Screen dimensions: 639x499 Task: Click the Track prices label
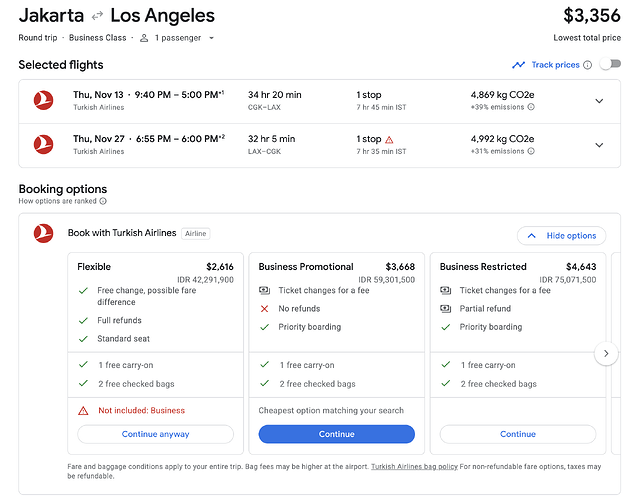click(555, 65)
